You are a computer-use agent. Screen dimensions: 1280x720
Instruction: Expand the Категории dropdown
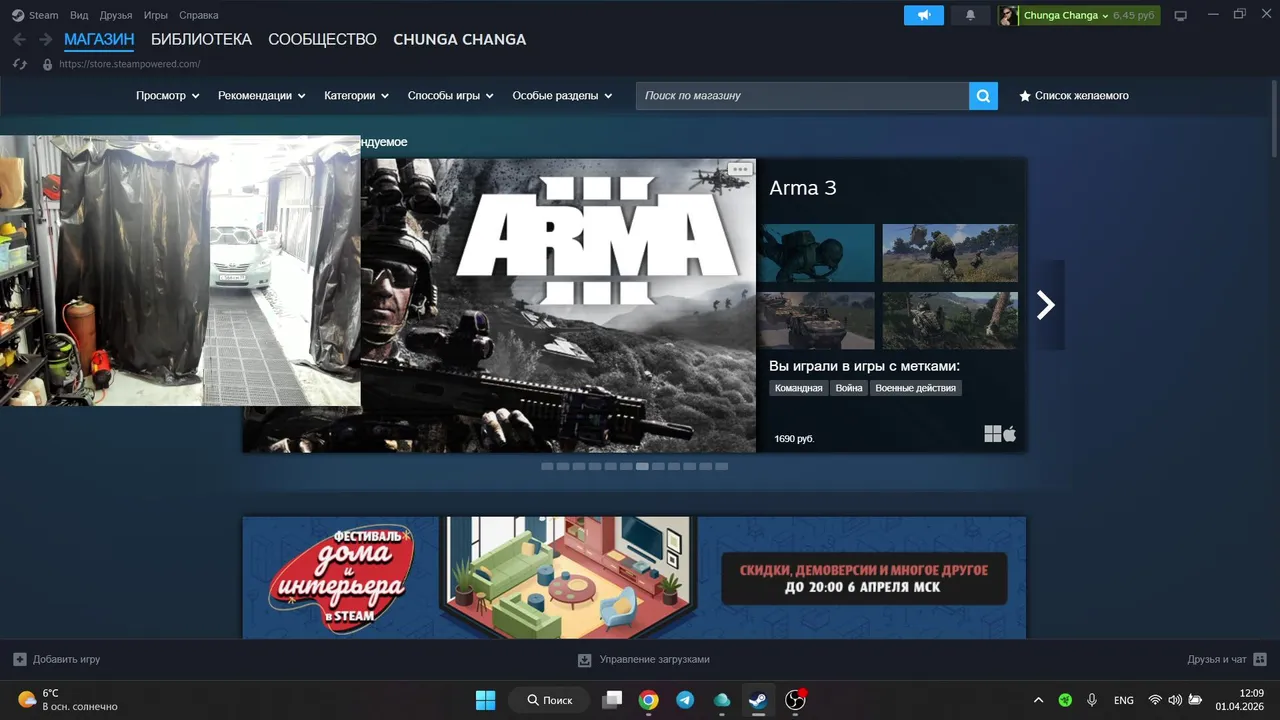pos(357,96)
